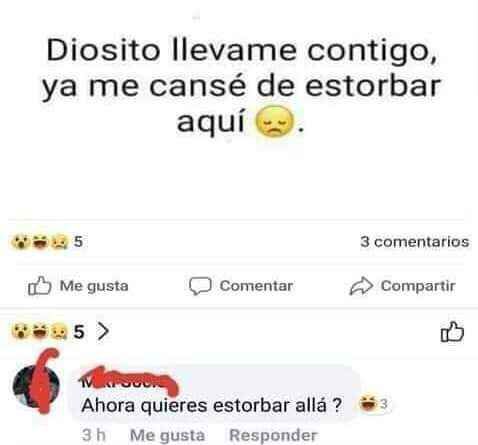Click the wow reaction emoji under the post
This screenshot has width=478, height=445.
[x=20, y=242]
